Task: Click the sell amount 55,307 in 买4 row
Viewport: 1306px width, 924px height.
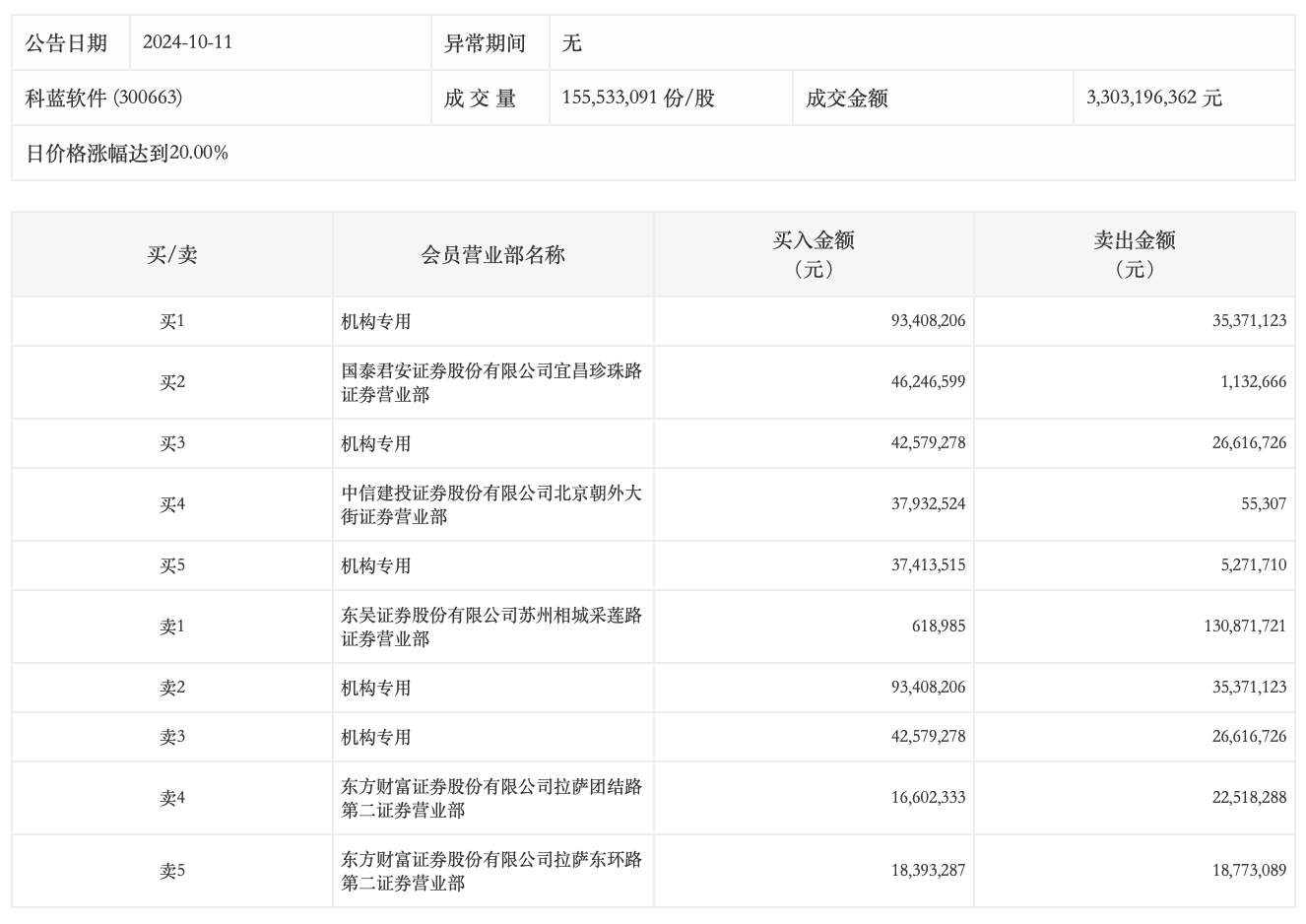Action: coord(1263,503)
